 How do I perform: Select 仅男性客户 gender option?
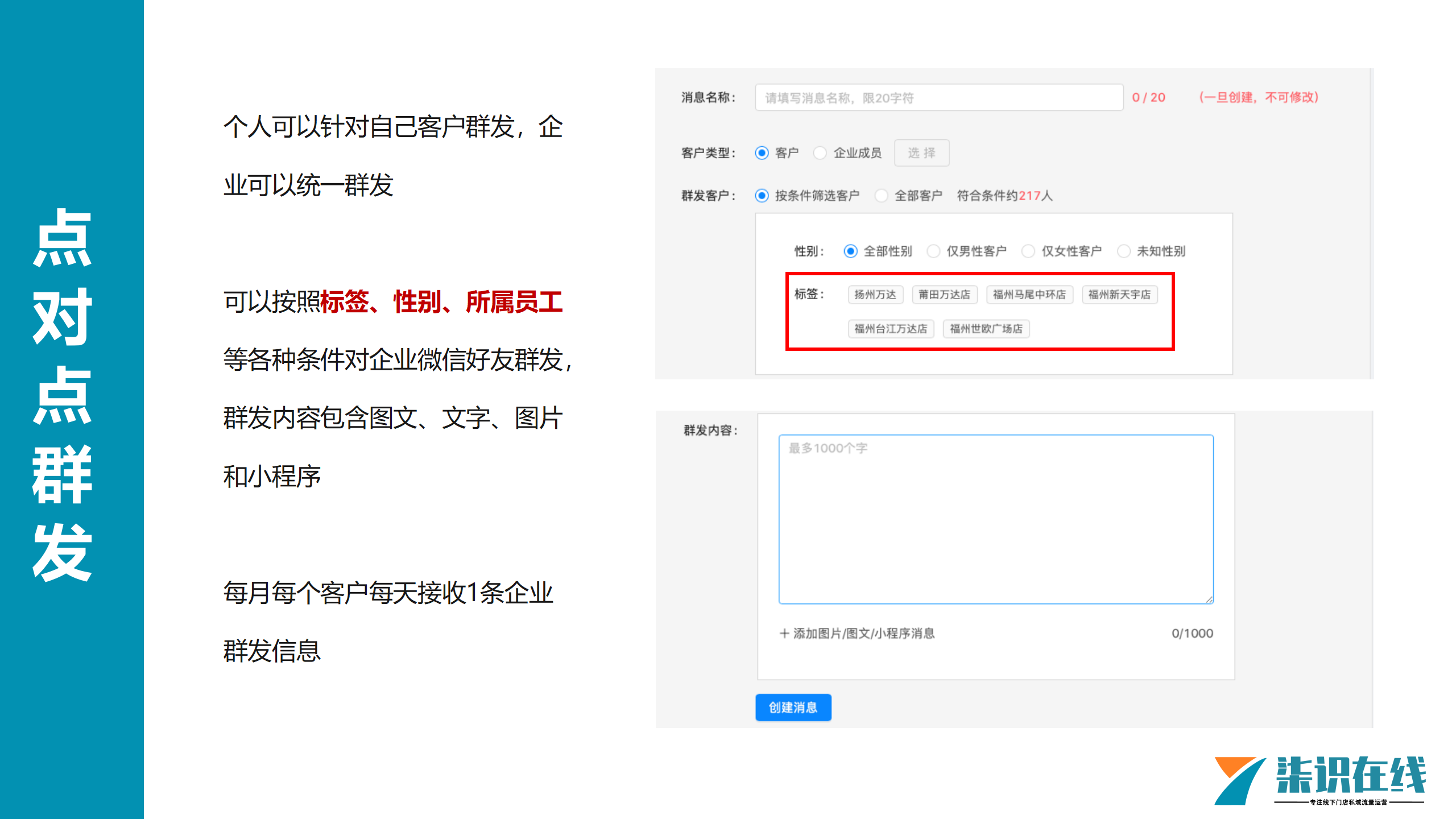pos(933,251)
